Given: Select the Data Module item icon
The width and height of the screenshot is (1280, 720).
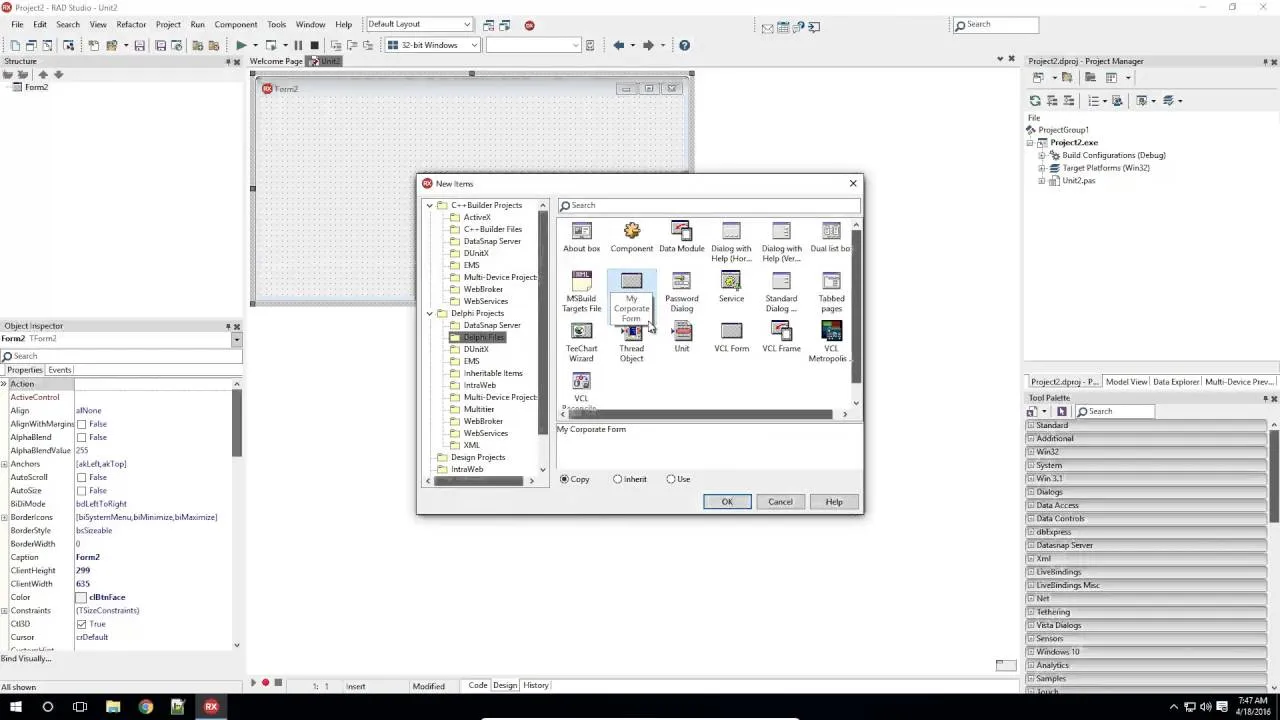Looking at the screenshot, I should [681, 229].
